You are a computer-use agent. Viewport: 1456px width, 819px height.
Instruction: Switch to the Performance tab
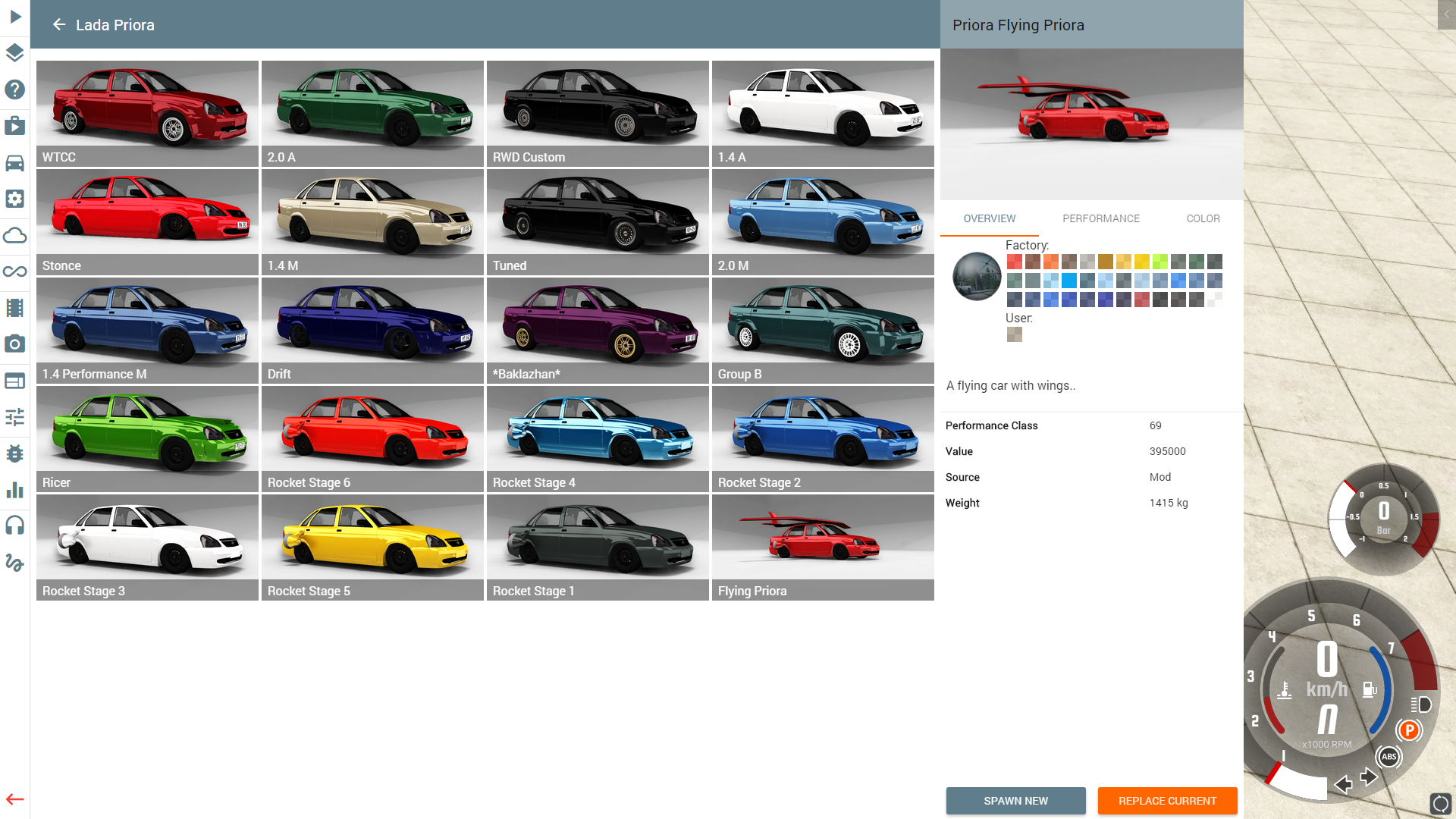(1100, 218)
